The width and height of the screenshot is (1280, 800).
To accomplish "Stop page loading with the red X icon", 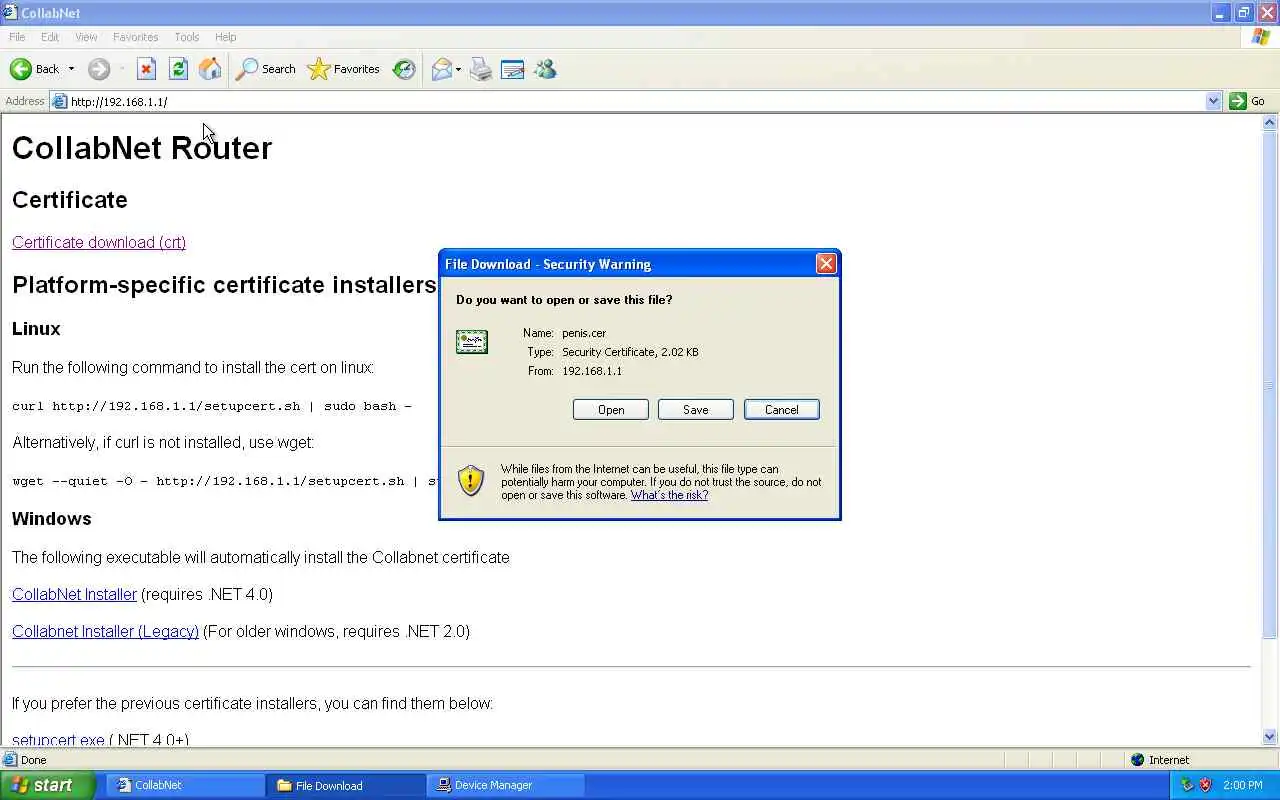I will tap(146, 69).
